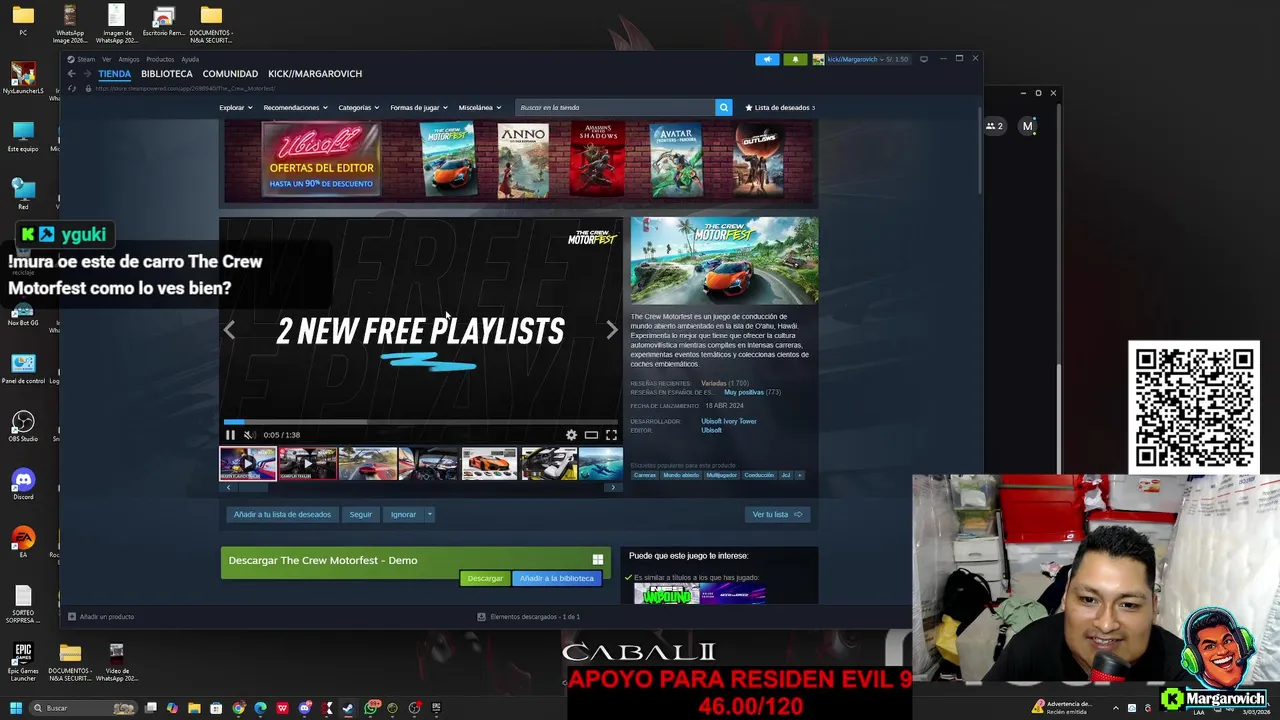1280x720 pixels.
Task: Click Añadir a tu lista de deseados
Action: [x=282, y=514]
